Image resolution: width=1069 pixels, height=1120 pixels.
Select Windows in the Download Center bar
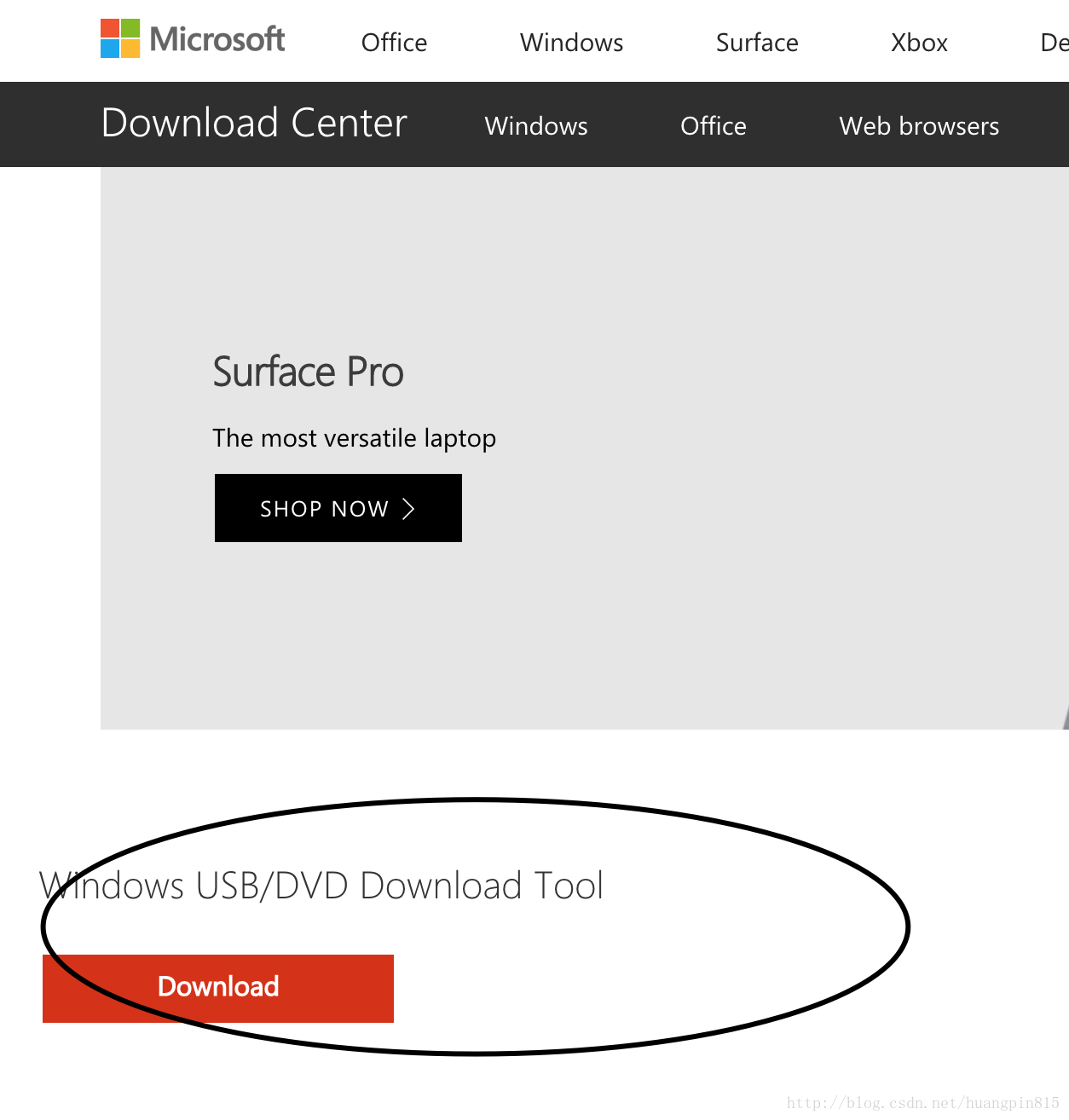(536, 126)
